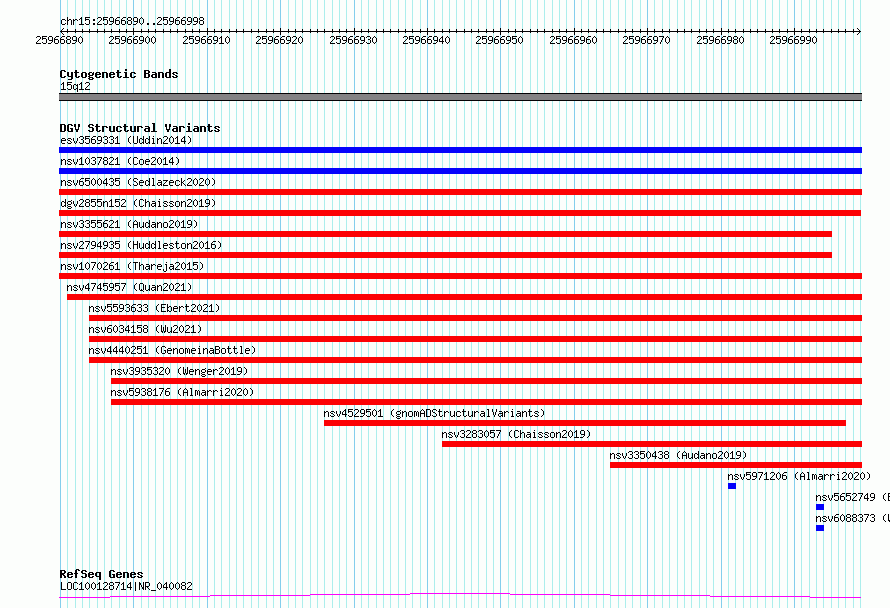Click ruler position 25966920
The width and height of the screenshot is (890, 608).
click(x=279, y=40)
